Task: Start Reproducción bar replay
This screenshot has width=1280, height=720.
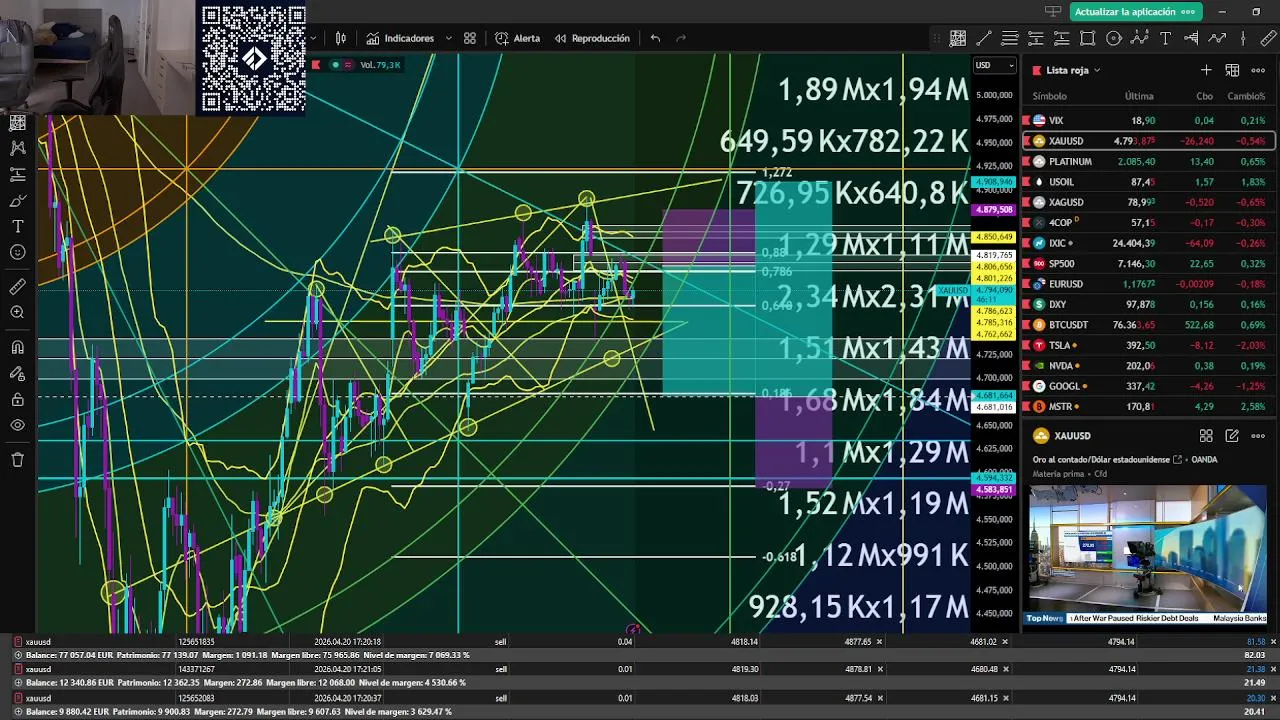Action: click(x=591, y=38)
